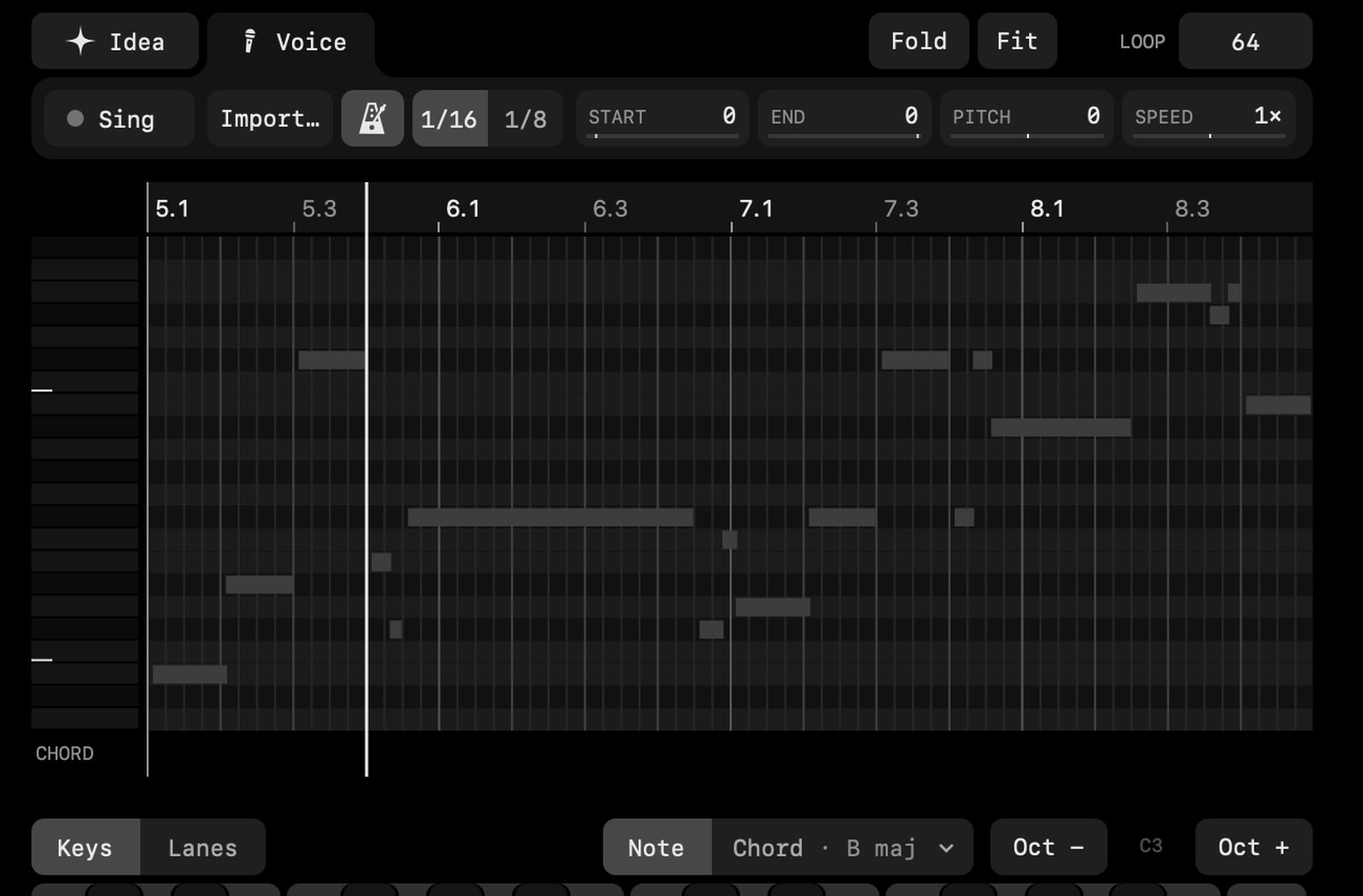Screen dimensions: 1363x896
Task: Switch to Keys view
Action: [85, 847]
